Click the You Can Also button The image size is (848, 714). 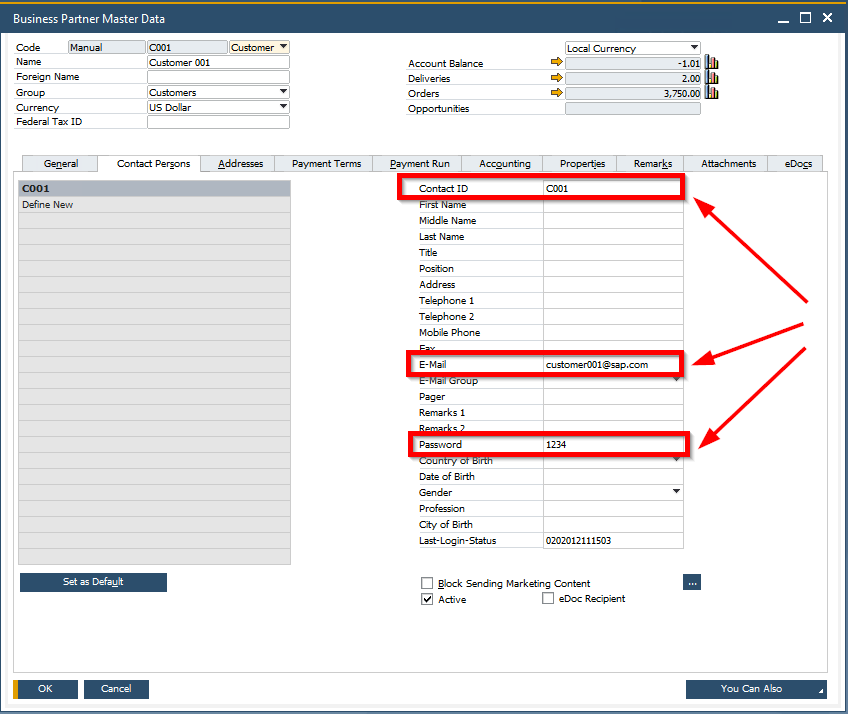755,689
